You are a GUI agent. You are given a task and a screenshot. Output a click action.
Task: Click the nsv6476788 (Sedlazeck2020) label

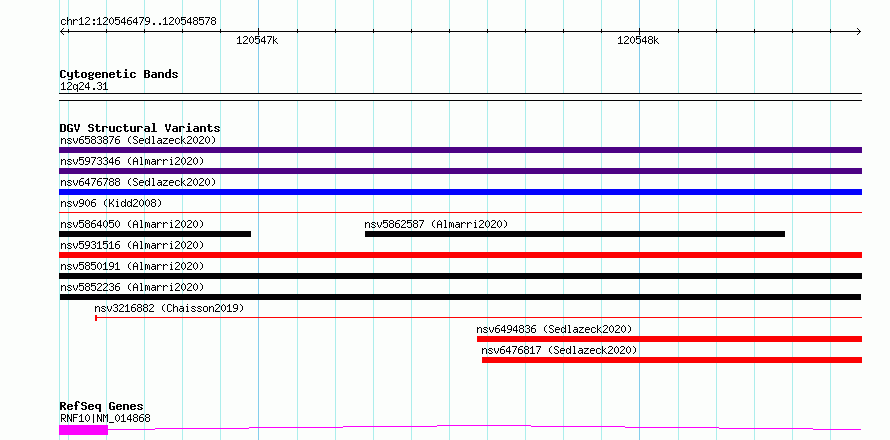pos(138,182)
